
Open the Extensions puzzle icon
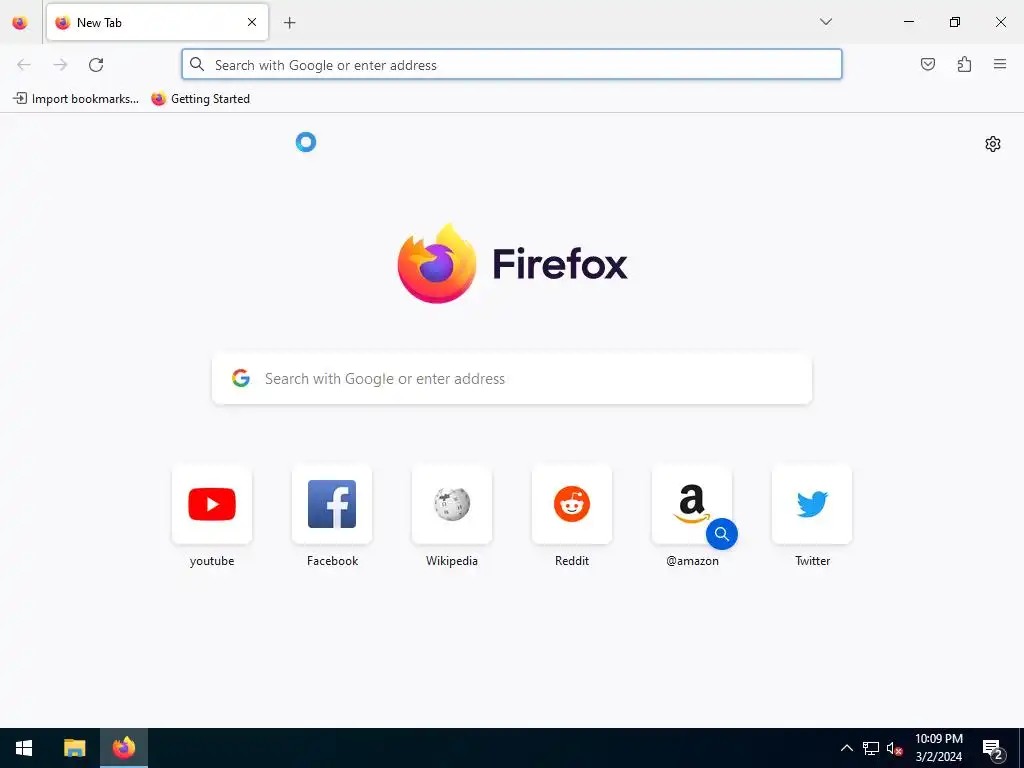pos(964,64)
